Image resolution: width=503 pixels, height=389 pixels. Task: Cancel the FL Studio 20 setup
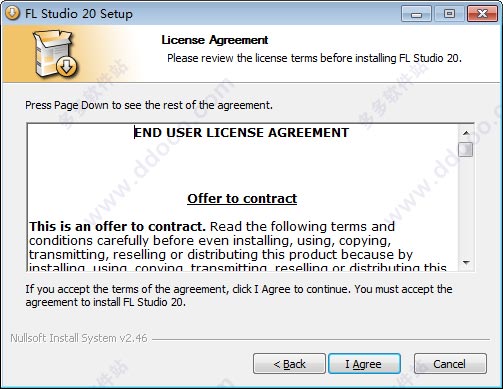coord(450,364)
